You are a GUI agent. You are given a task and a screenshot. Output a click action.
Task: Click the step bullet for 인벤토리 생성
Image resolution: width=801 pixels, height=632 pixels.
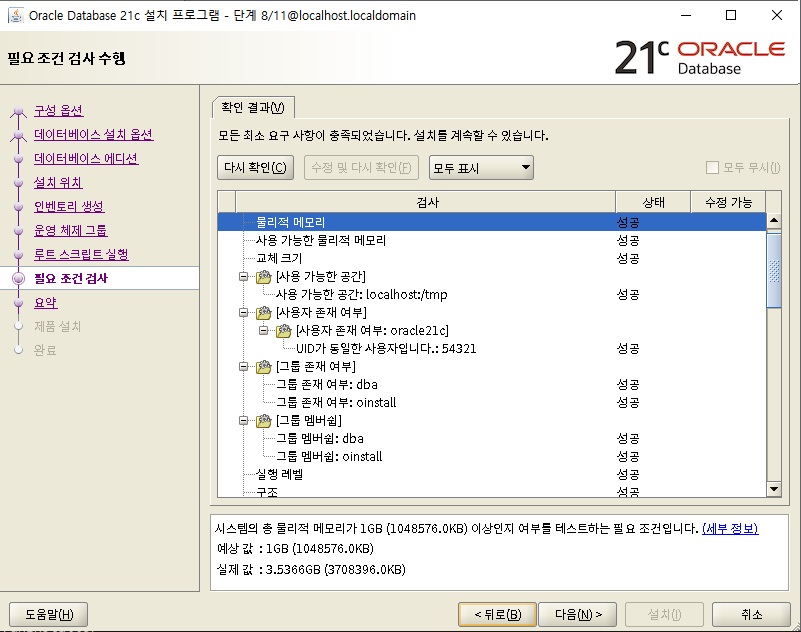click(x=18, y=206)
